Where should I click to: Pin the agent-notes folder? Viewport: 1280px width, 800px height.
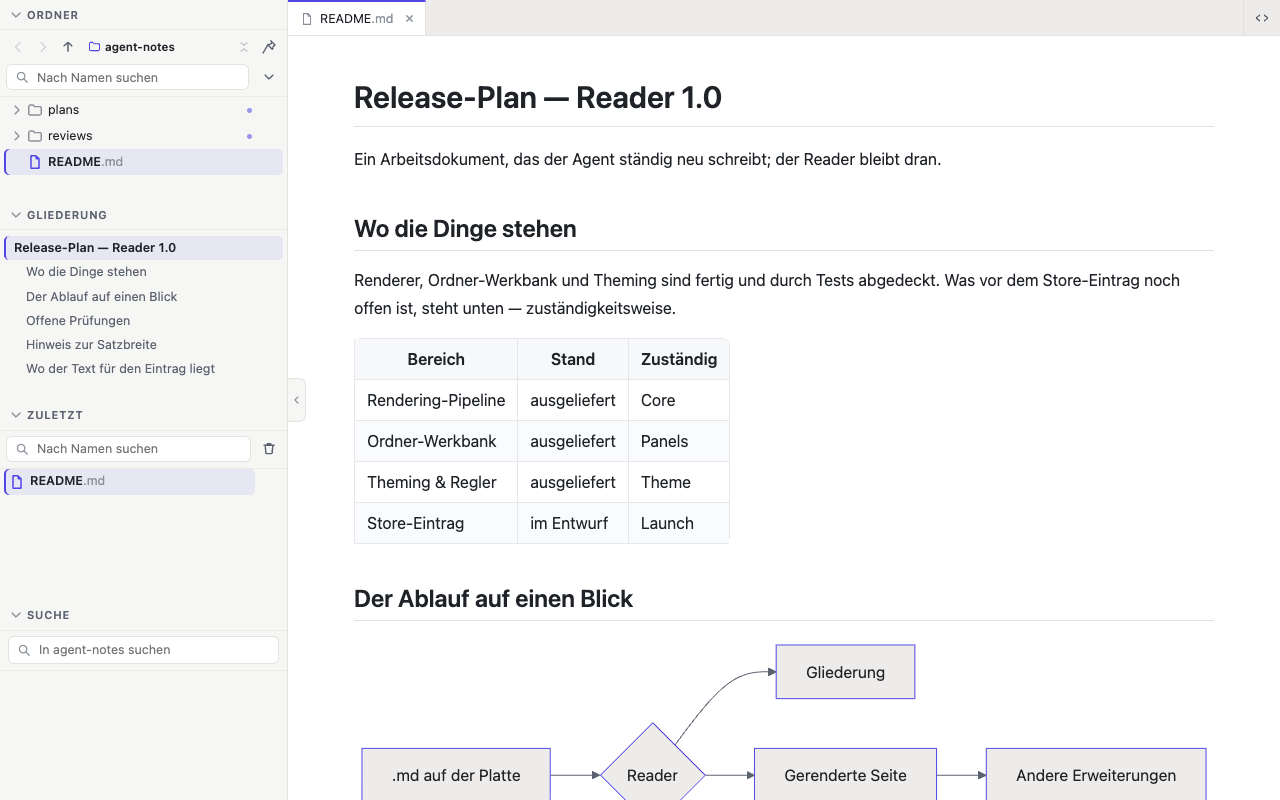[x=269, y=47]
